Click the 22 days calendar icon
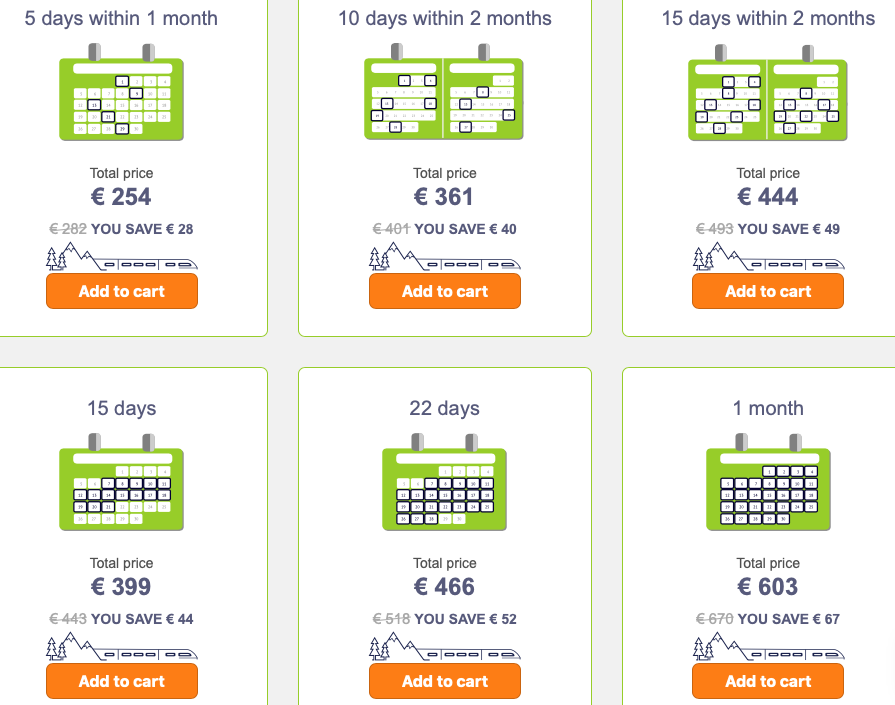 (445, 482)
